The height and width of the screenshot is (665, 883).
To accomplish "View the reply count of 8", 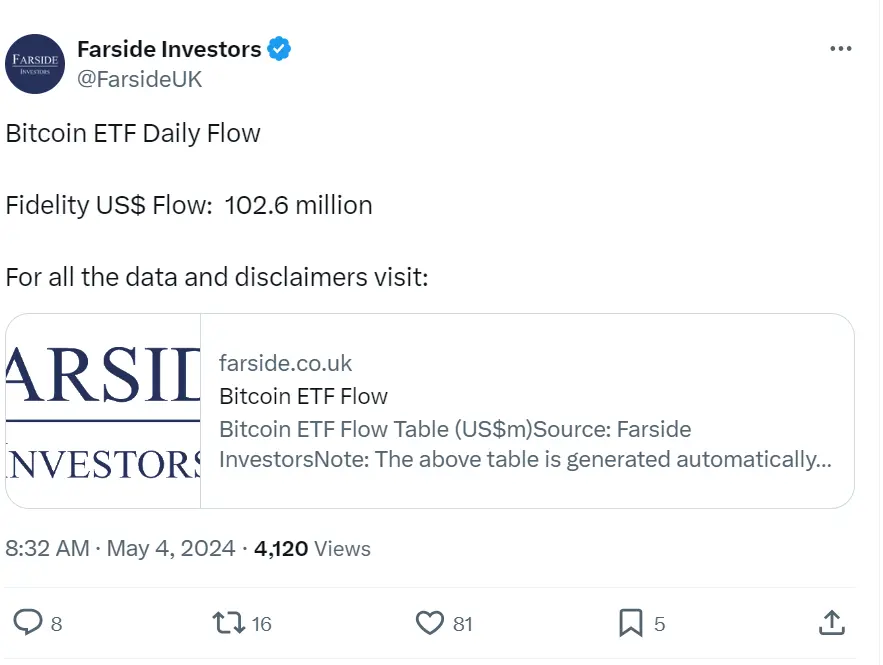I will [58, 623].
